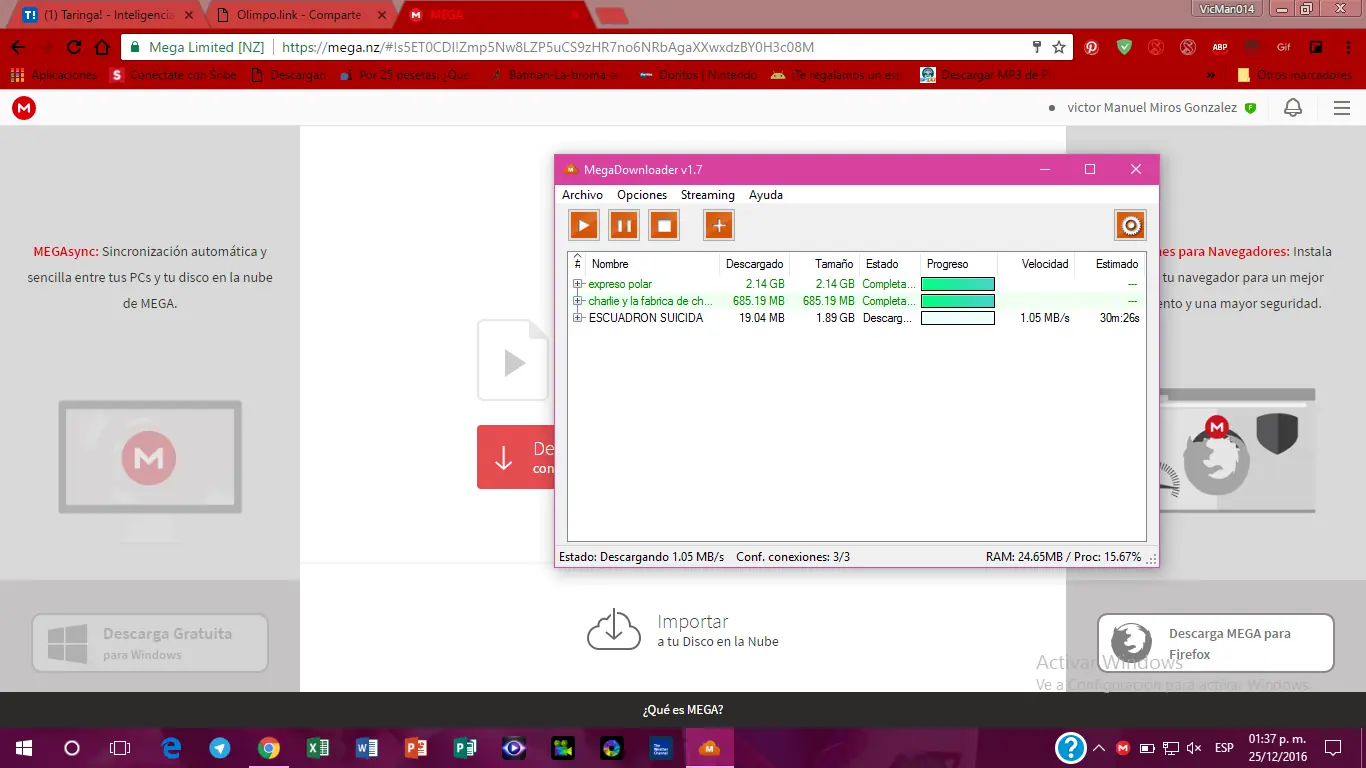The height and width of the screenshot is (768, 1366).
Task: Click the mega.nz address bar
Action: [x=597, y=47]
